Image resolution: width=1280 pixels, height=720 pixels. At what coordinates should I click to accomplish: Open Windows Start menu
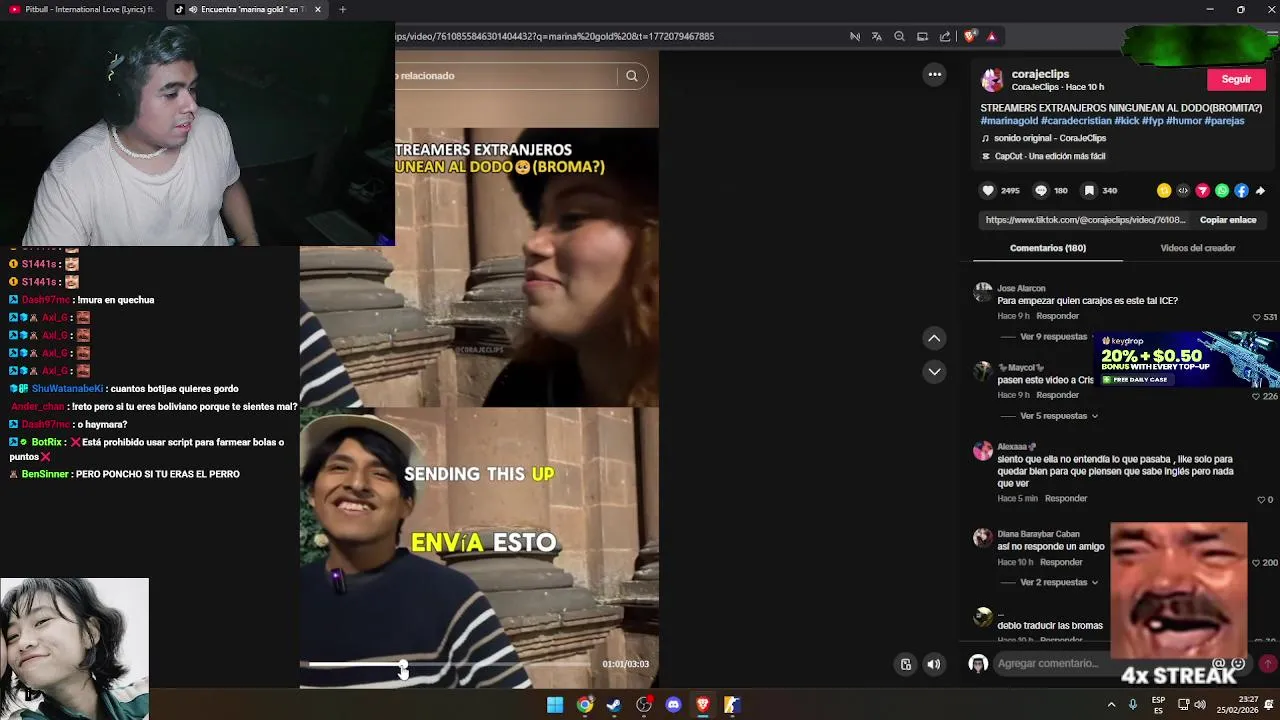pyautogui.click(x=555, y=704)
